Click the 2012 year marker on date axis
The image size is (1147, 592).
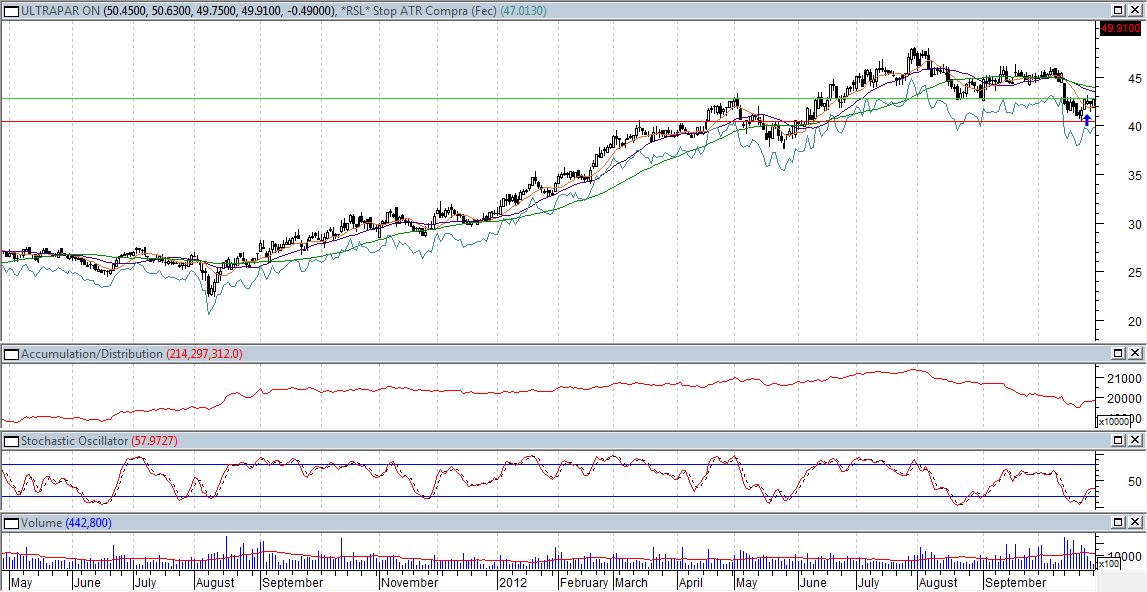(x=513, y=582)
